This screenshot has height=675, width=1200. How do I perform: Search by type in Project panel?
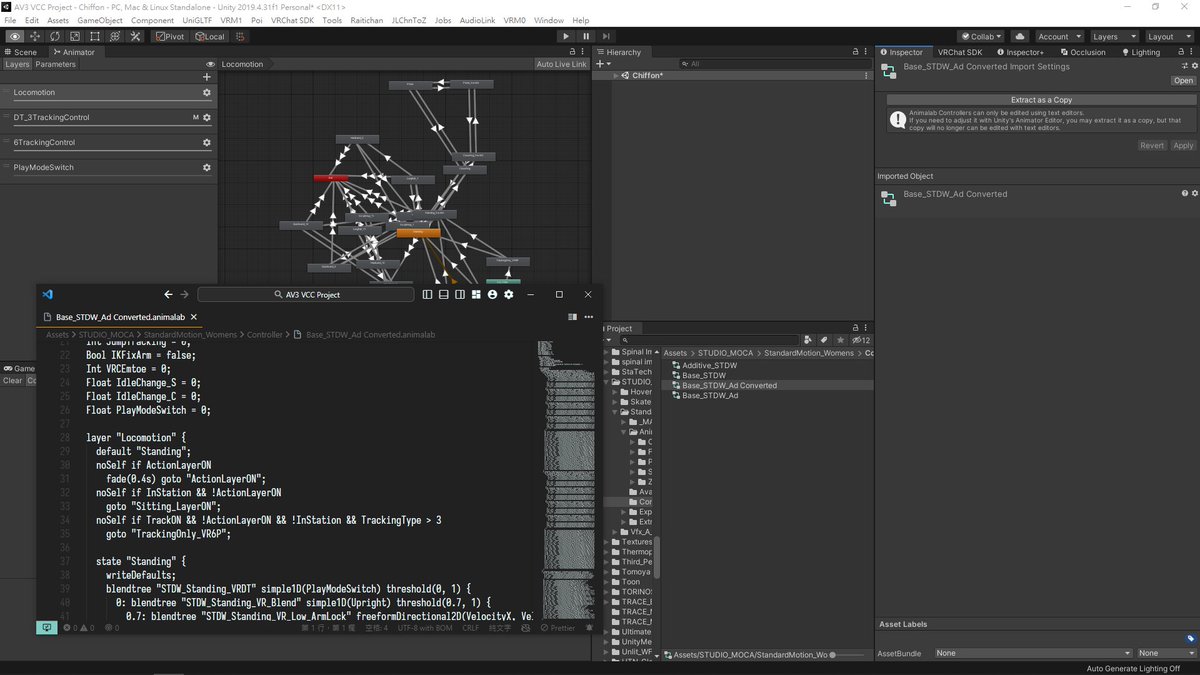tap(808, 340)
